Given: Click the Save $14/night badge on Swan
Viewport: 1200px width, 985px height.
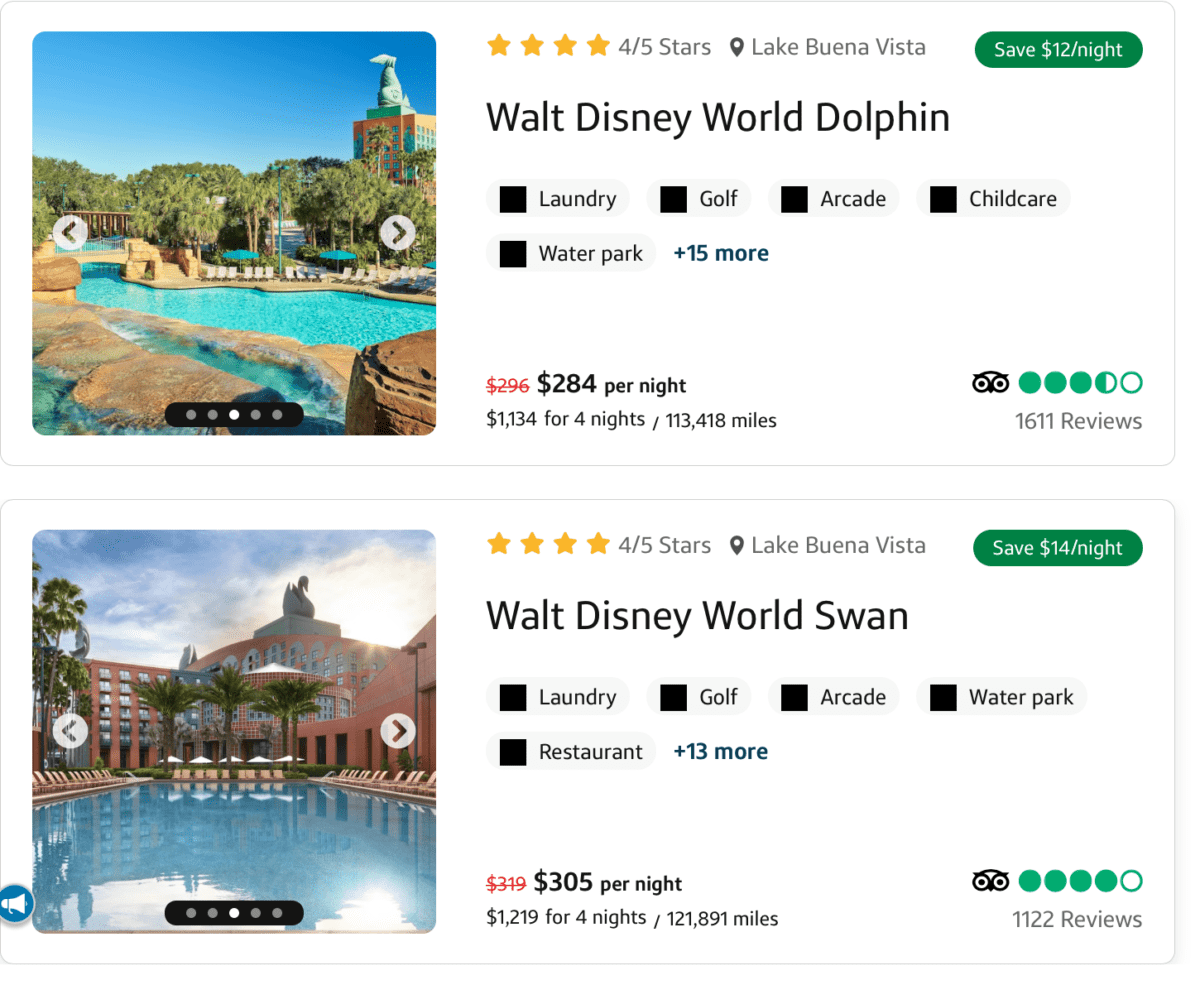Looking at the screenshot, I should (1057, 547).
